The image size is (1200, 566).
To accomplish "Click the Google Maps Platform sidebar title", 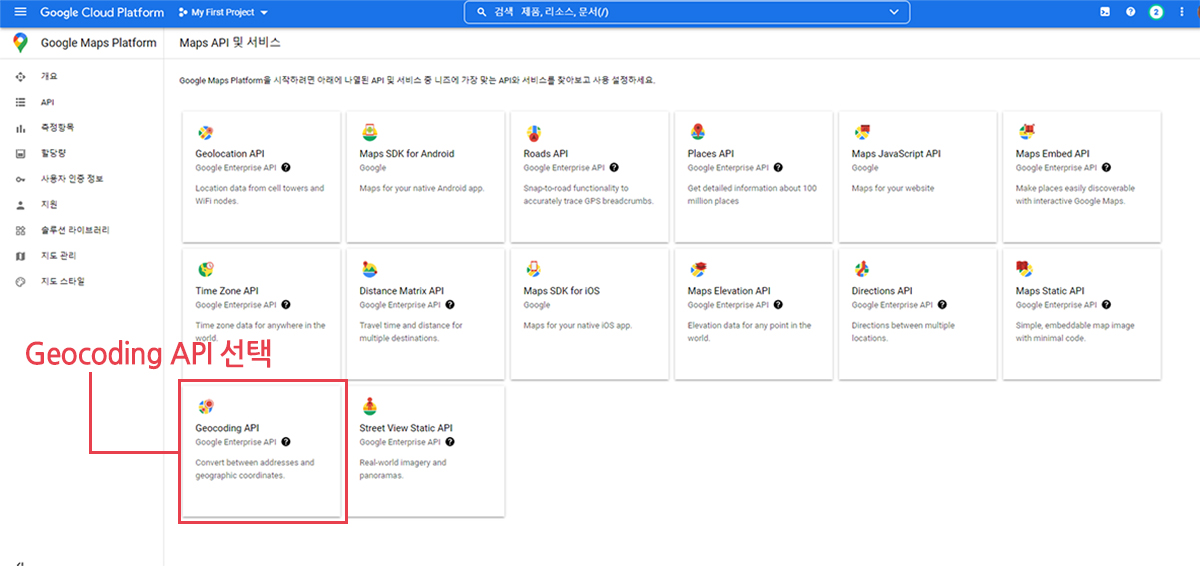I will [x=99, y=43].
